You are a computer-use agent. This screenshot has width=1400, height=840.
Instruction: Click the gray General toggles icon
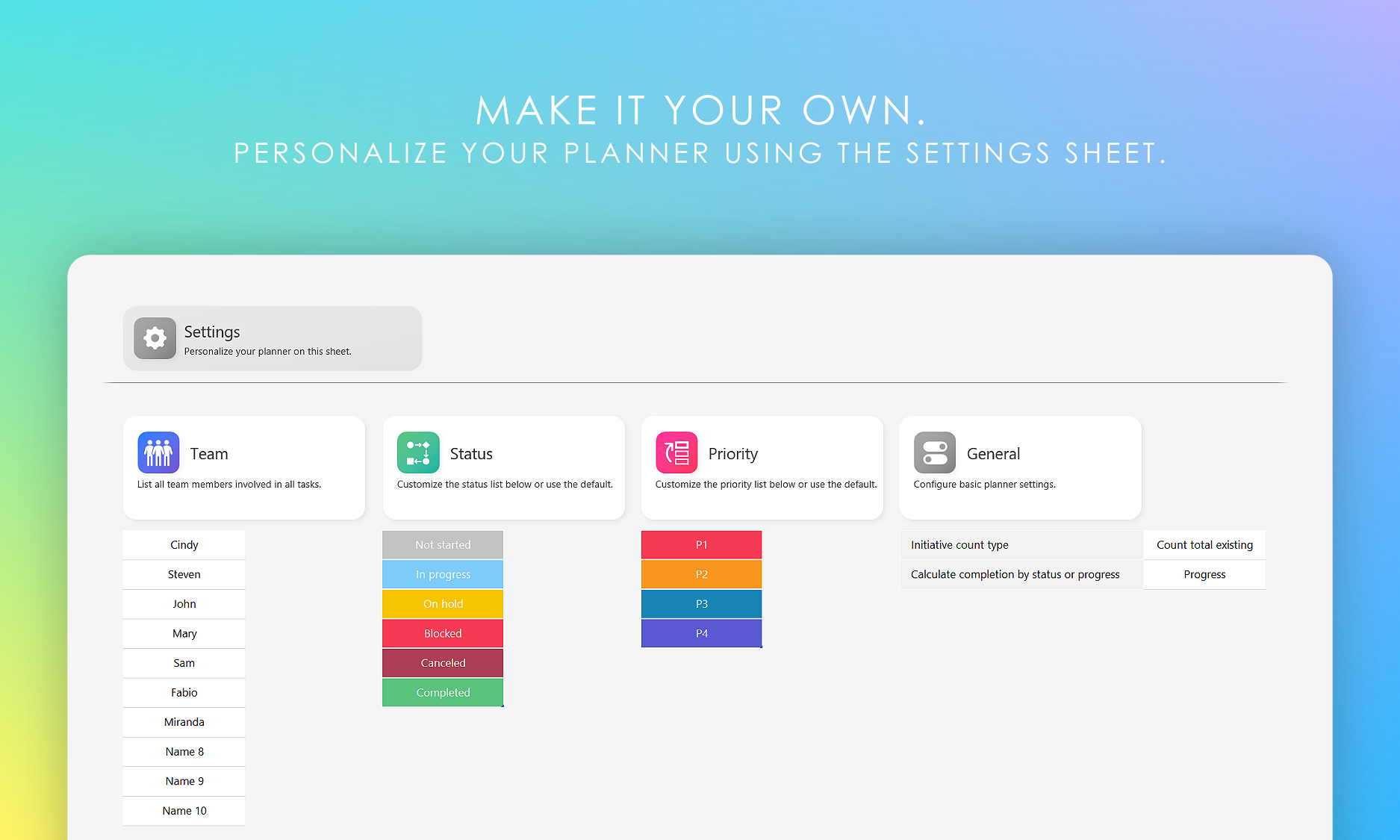(x=935, y=452)
